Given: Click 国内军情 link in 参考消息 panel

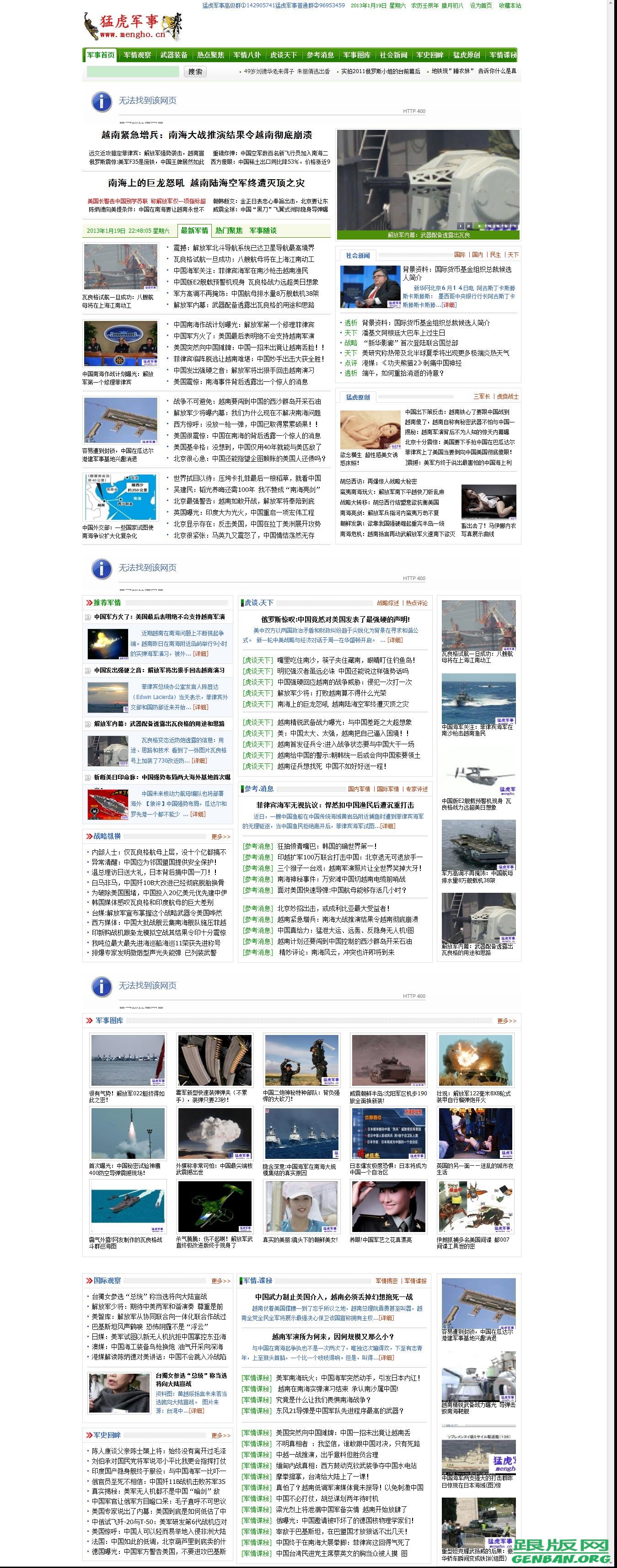Looking at the screenshot, I should tap(359, 789).
